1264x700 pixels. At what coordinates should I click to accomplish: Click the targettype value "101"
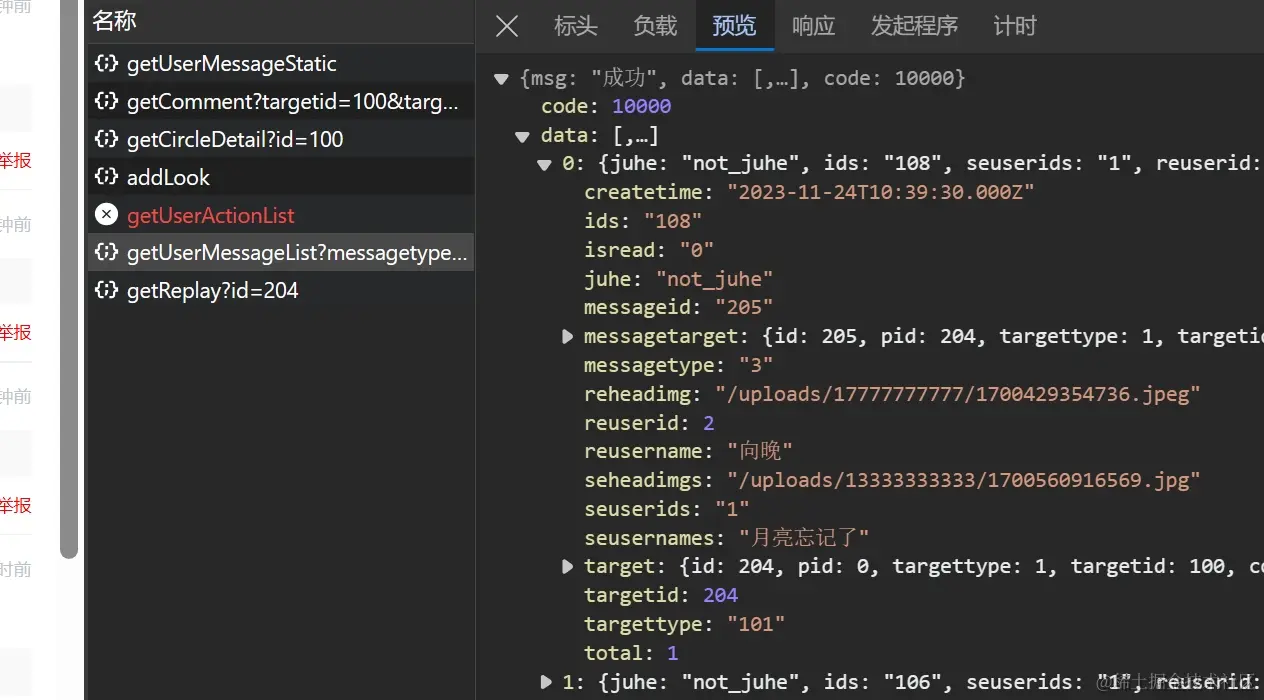756,624
